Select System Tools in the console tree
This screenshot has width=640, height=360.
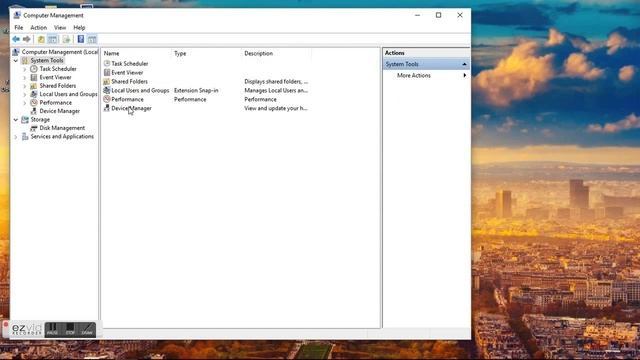47,60
